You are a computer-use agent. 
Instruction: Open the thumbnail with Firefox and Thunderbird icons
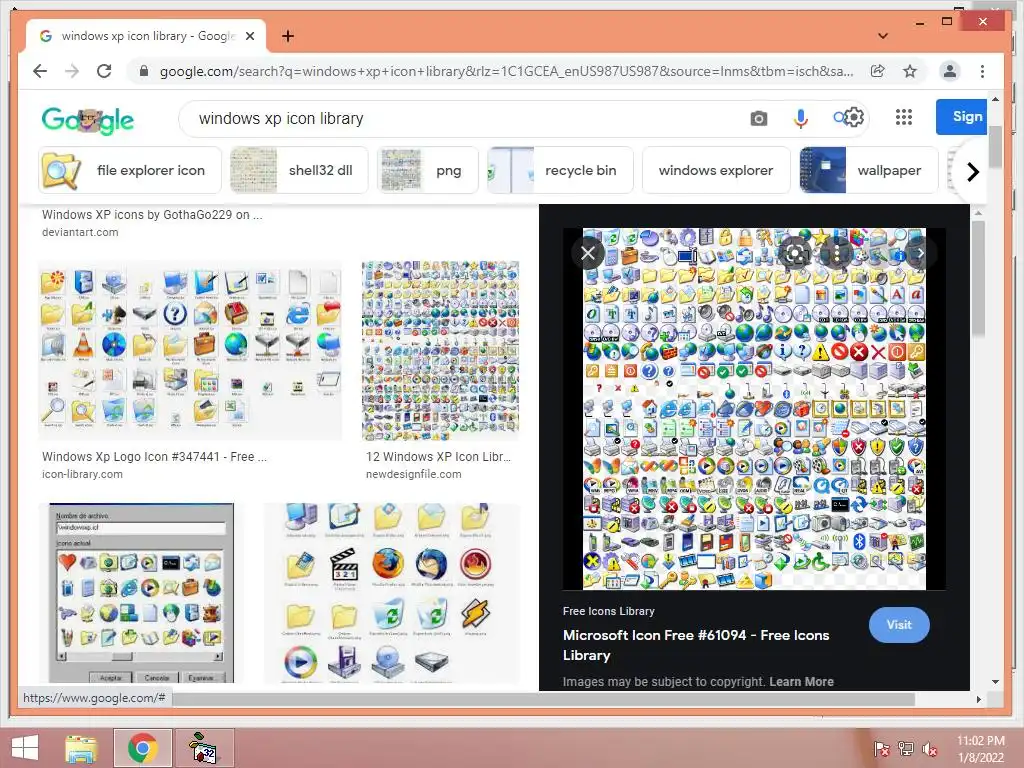pyautogui.click(x=391, y=593)
